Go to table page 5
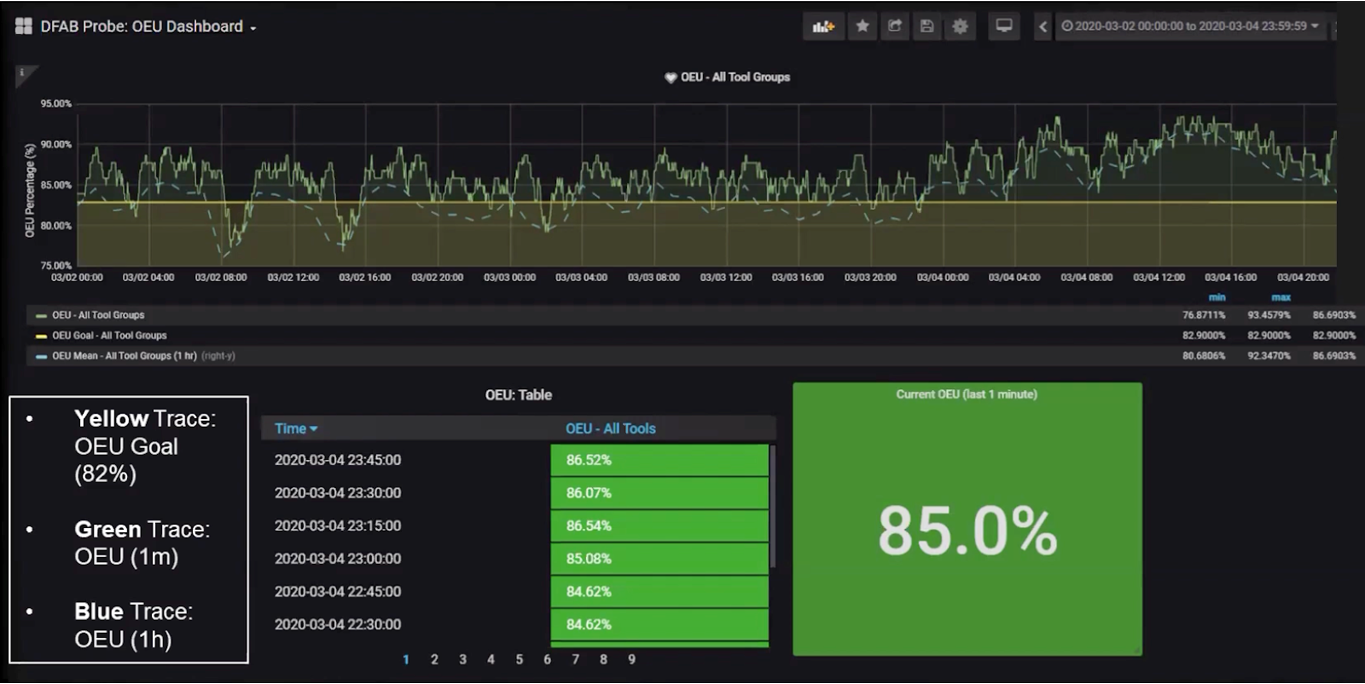The height and width of the screenshot is (684, 1365). [519, 659]
